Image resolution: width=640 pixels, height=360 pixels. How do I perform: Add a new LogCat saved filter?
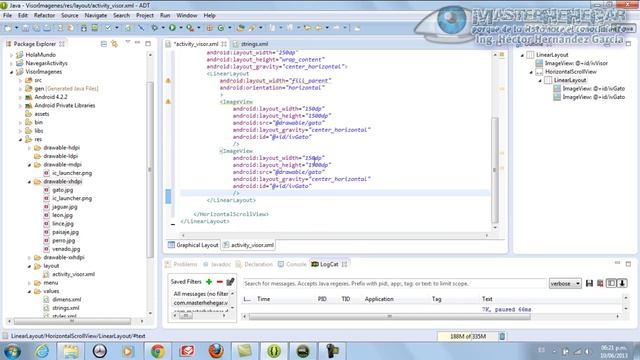[x=209, y=282]
